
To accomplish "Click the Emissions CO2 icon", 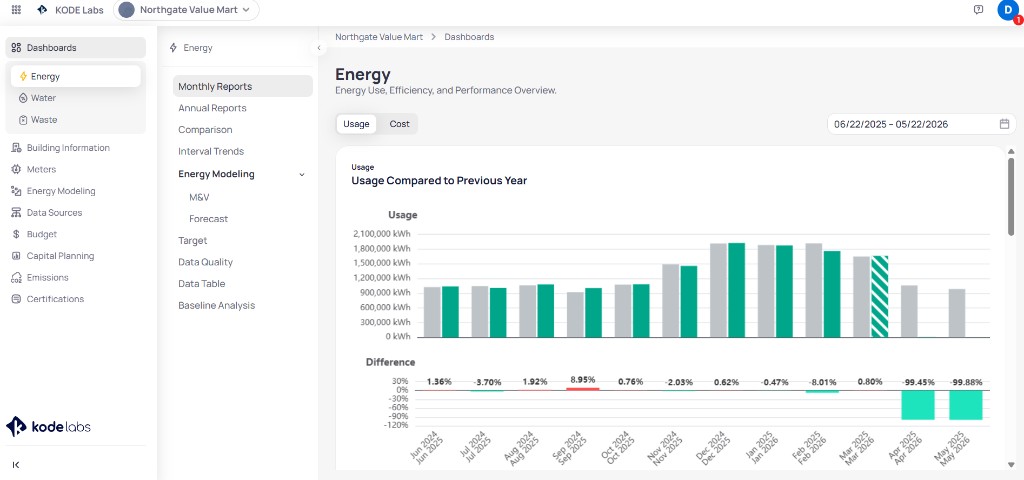I will [16, 278].
